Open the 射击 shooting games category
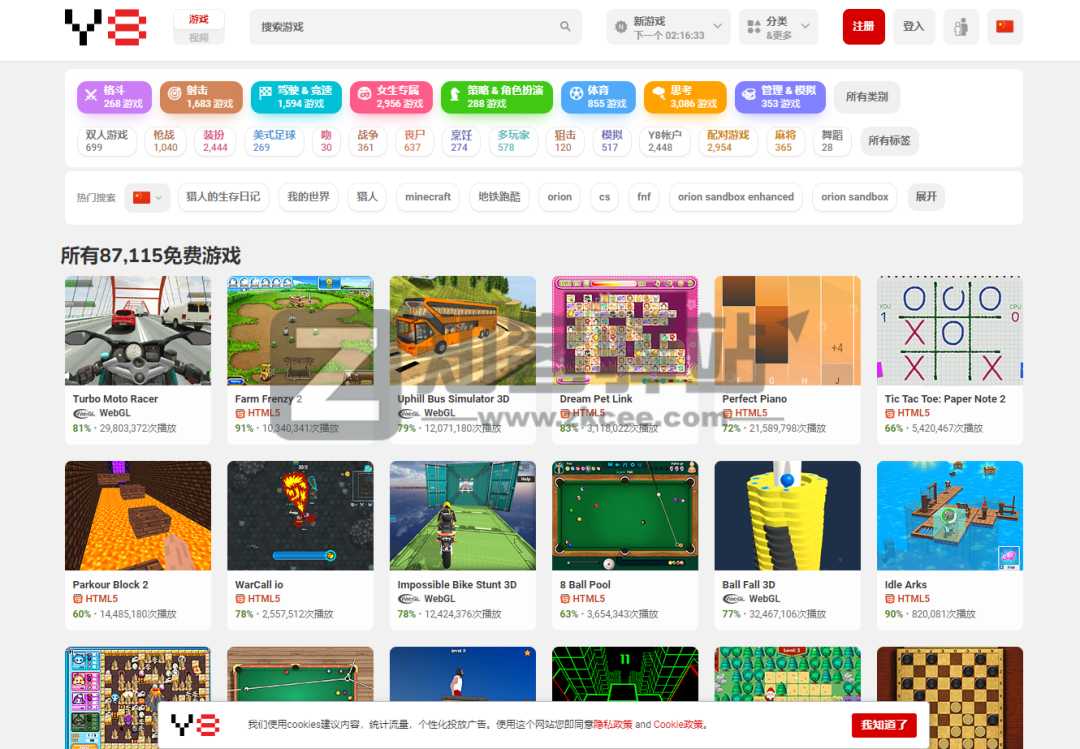The height and width of the screenshot is (749, 1080). [201, 97]
